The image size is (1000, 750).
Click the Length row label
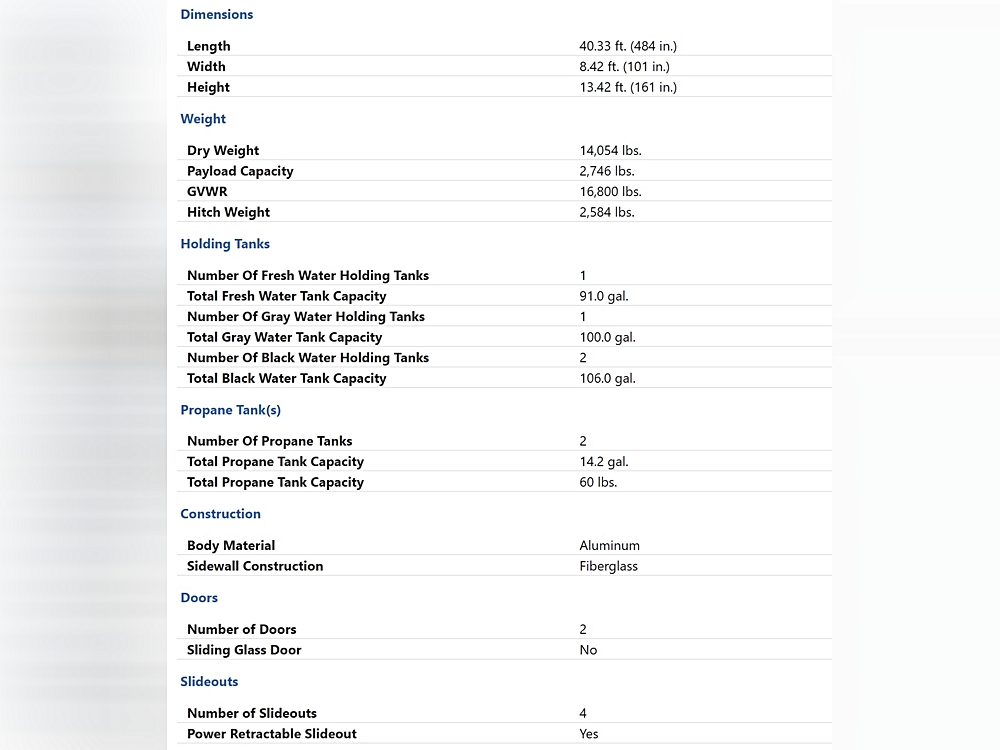pos(208,46)
